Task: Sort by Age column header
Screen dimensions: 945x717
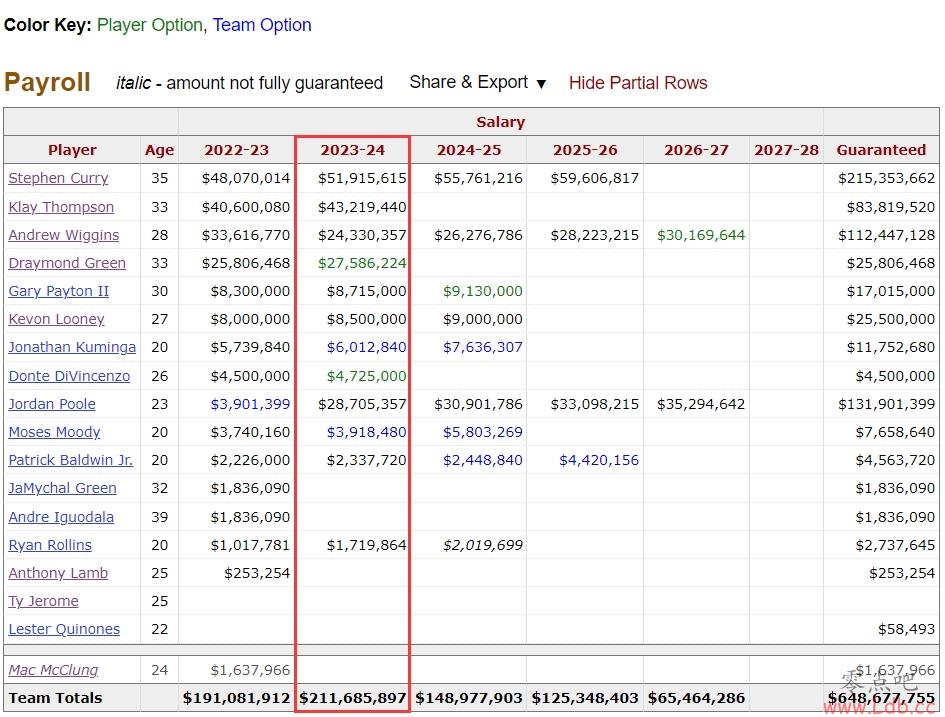Action: (159, 150)
